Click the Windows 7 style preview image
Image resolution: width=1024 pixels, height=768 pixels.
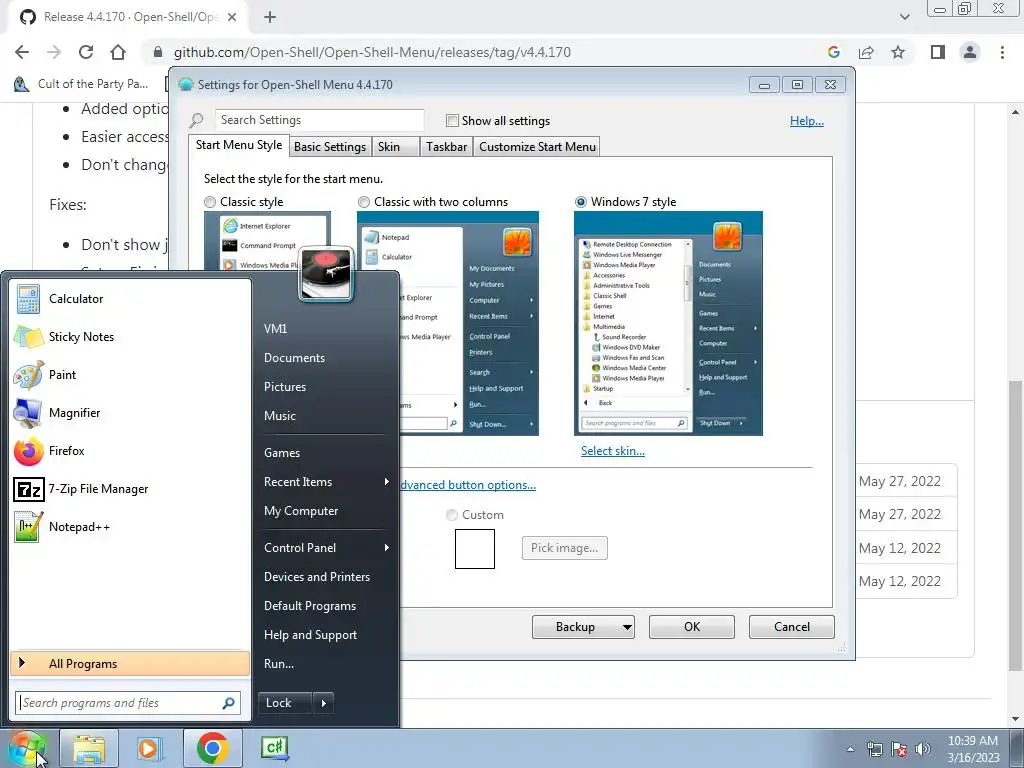point(668,323)
